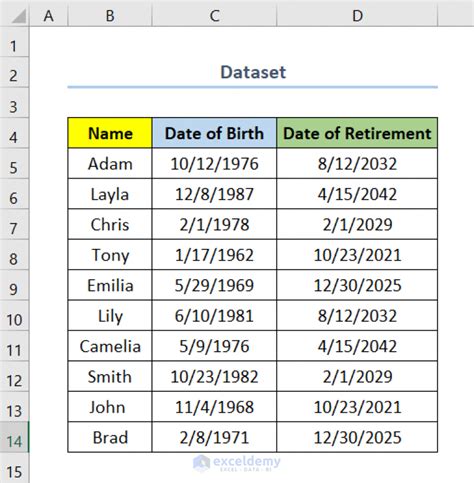This screenshot has height=483, width=474.
Task: Select row 4 header
Action: click(14, 136)
